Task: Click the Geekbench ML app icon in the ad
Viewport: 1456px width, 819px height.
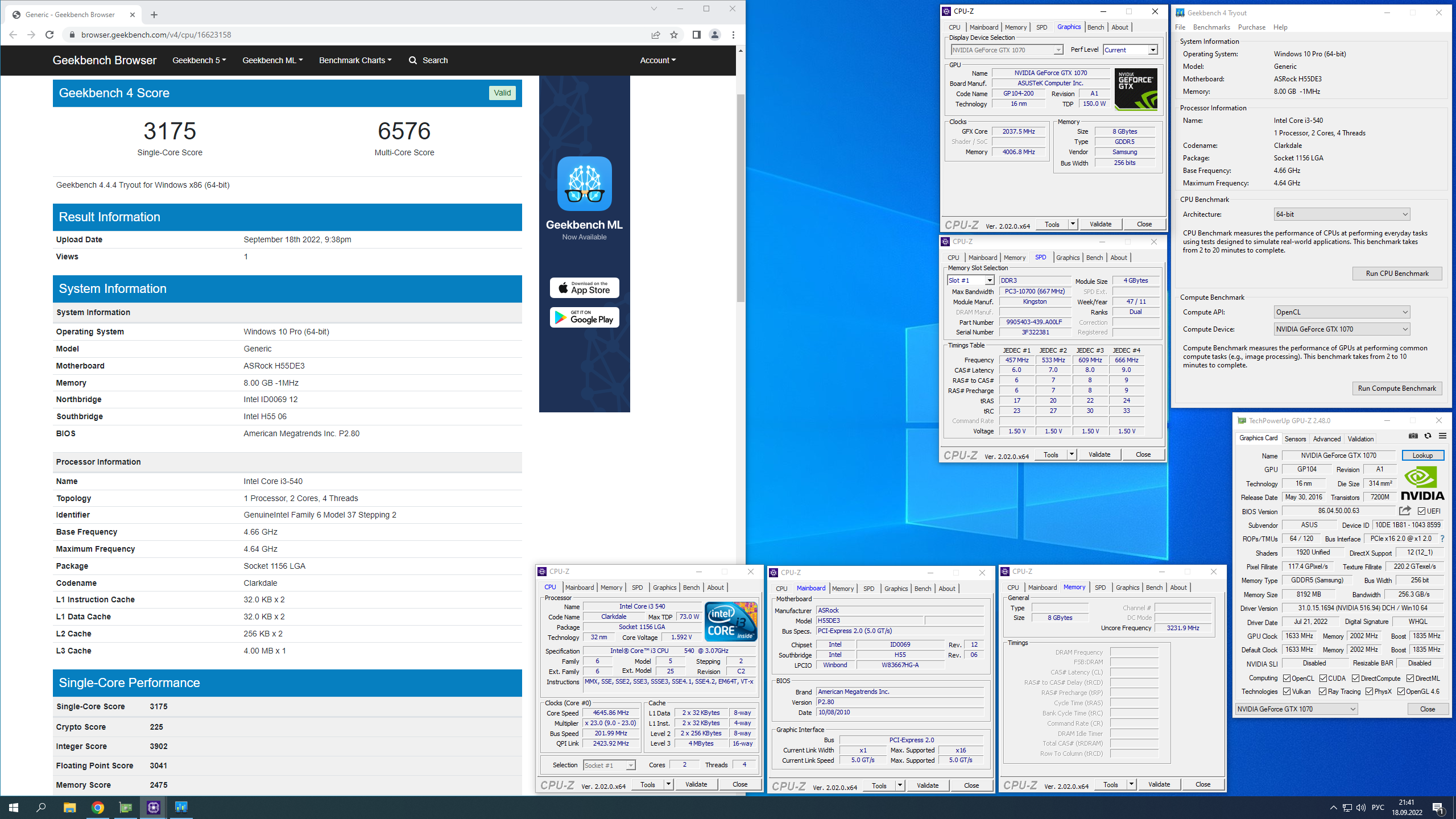Action: click(584, 184)
